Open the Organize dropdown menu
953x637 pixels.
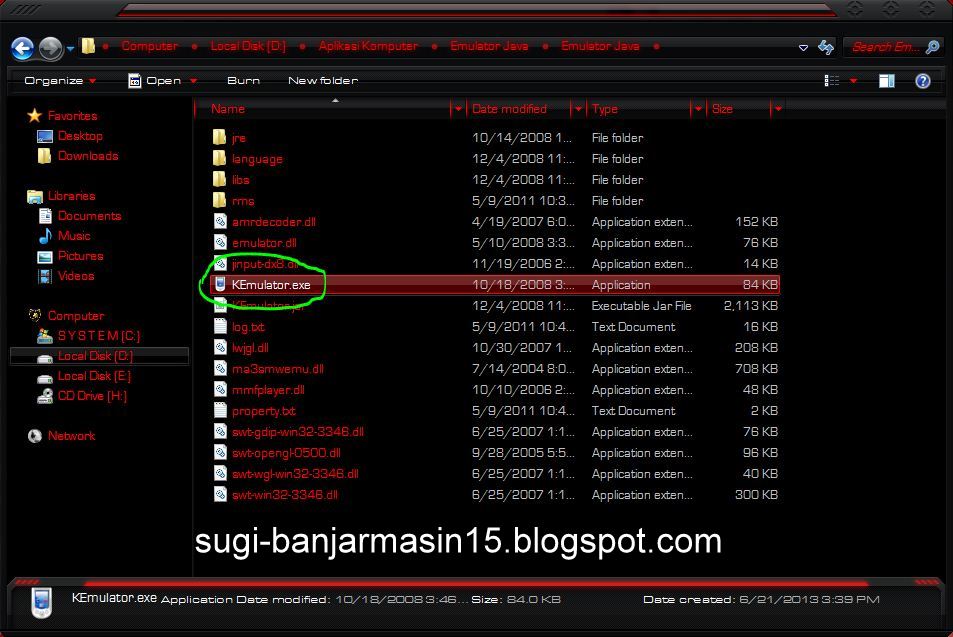point(57,80)
